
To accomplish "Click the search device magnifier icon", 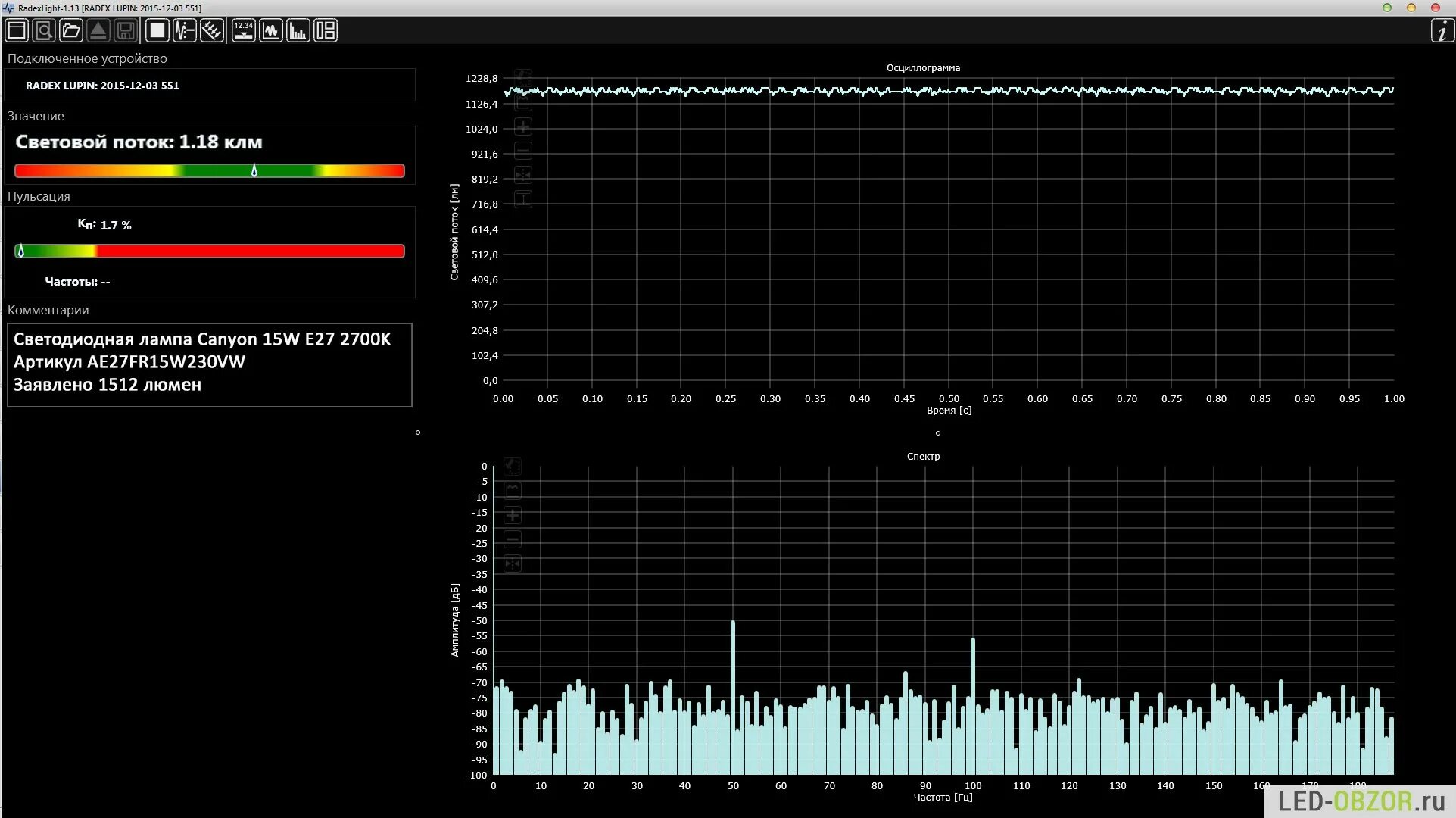I will [44, 31].
